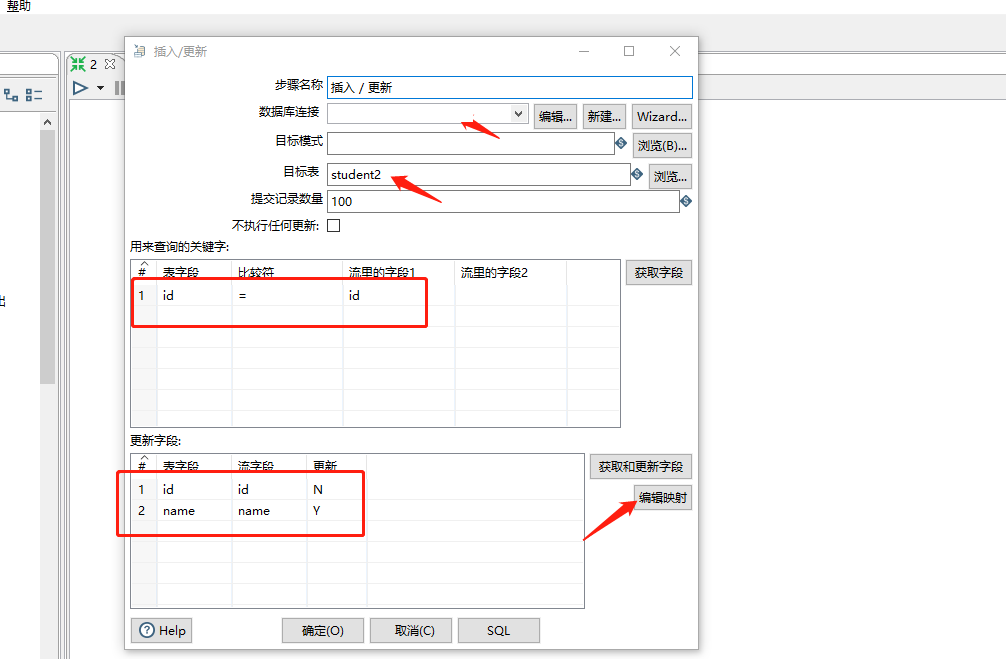Click the 提交记录数量 field showing 100

pyautogui.click(x=503, y=201)
